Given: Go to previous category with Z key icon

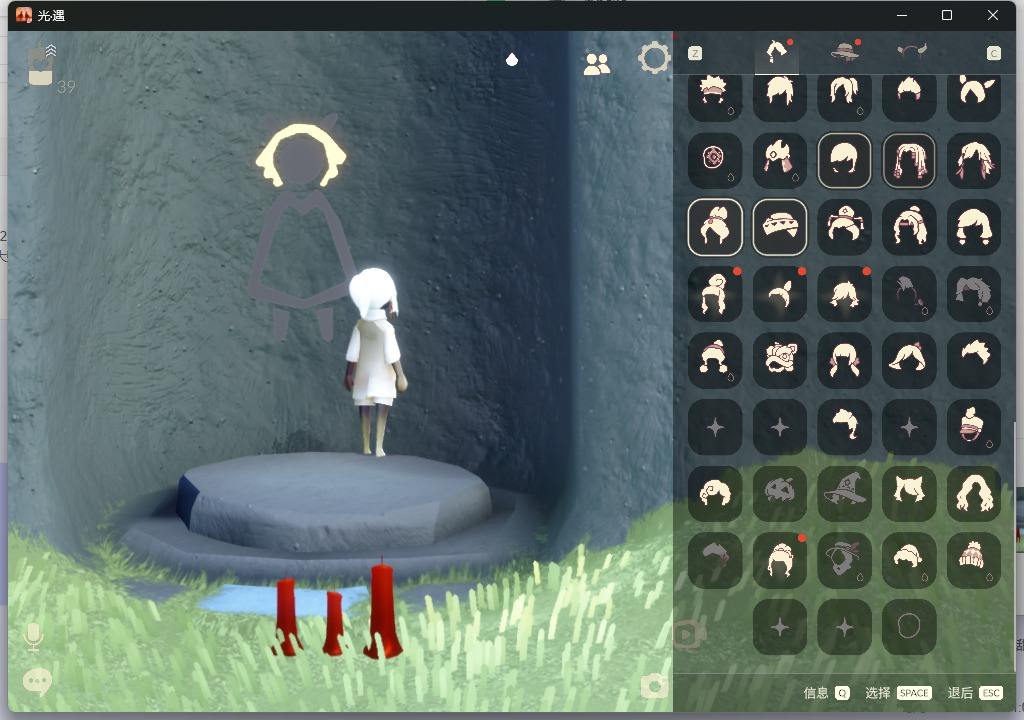Looking at the screenshot, I should 695,54.
